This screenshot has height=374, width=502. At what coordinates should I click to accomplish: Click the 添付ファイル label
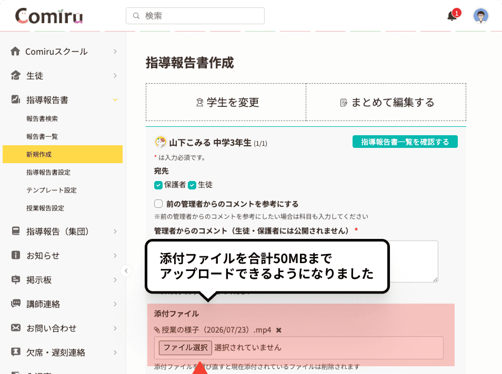tap(176, 314)
